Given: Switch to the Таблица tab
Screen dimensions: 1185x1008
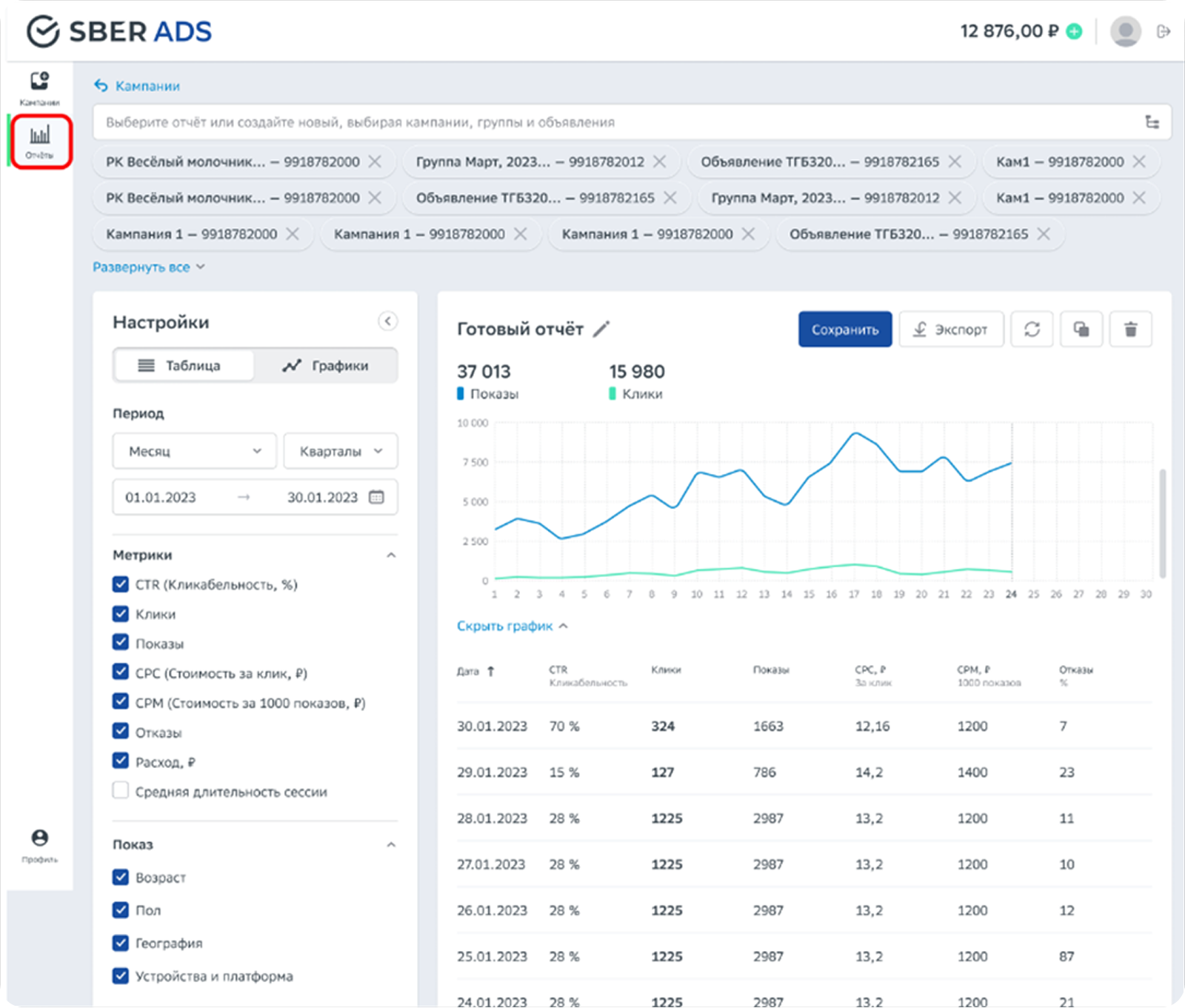Looking at the screenshot, I should (183, 366).
